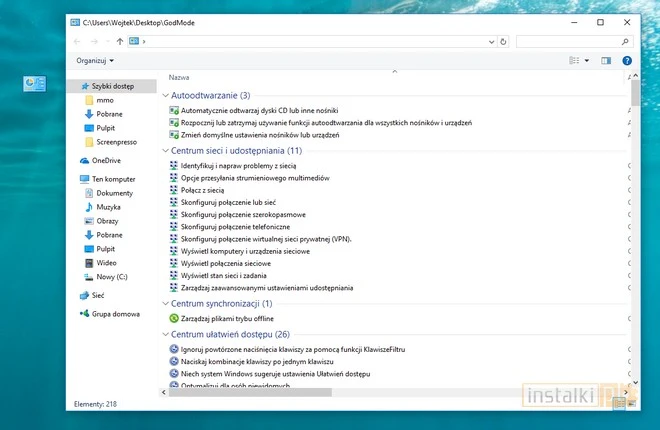Open Nowy (C:) drive in sidebar
The width and height of the screenshot is (660, 430).
tap(111, 276)
